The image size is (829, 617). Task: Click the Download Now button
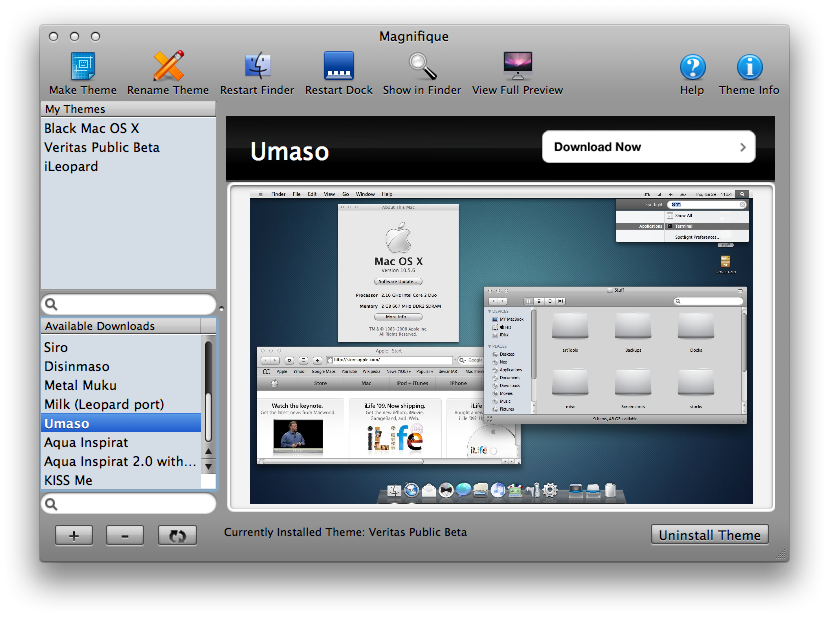click(649, 147)
